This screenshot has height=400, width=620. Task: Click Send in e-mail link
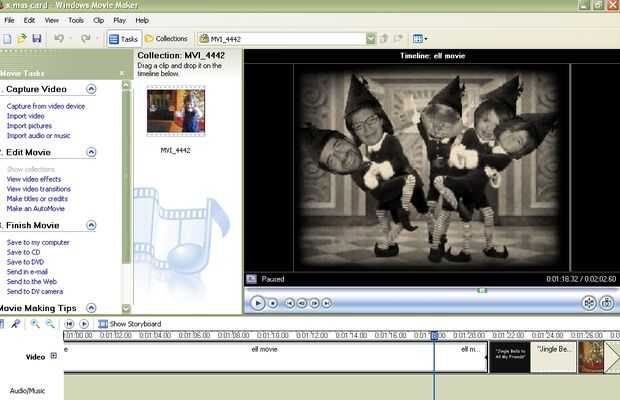point(27,272)
